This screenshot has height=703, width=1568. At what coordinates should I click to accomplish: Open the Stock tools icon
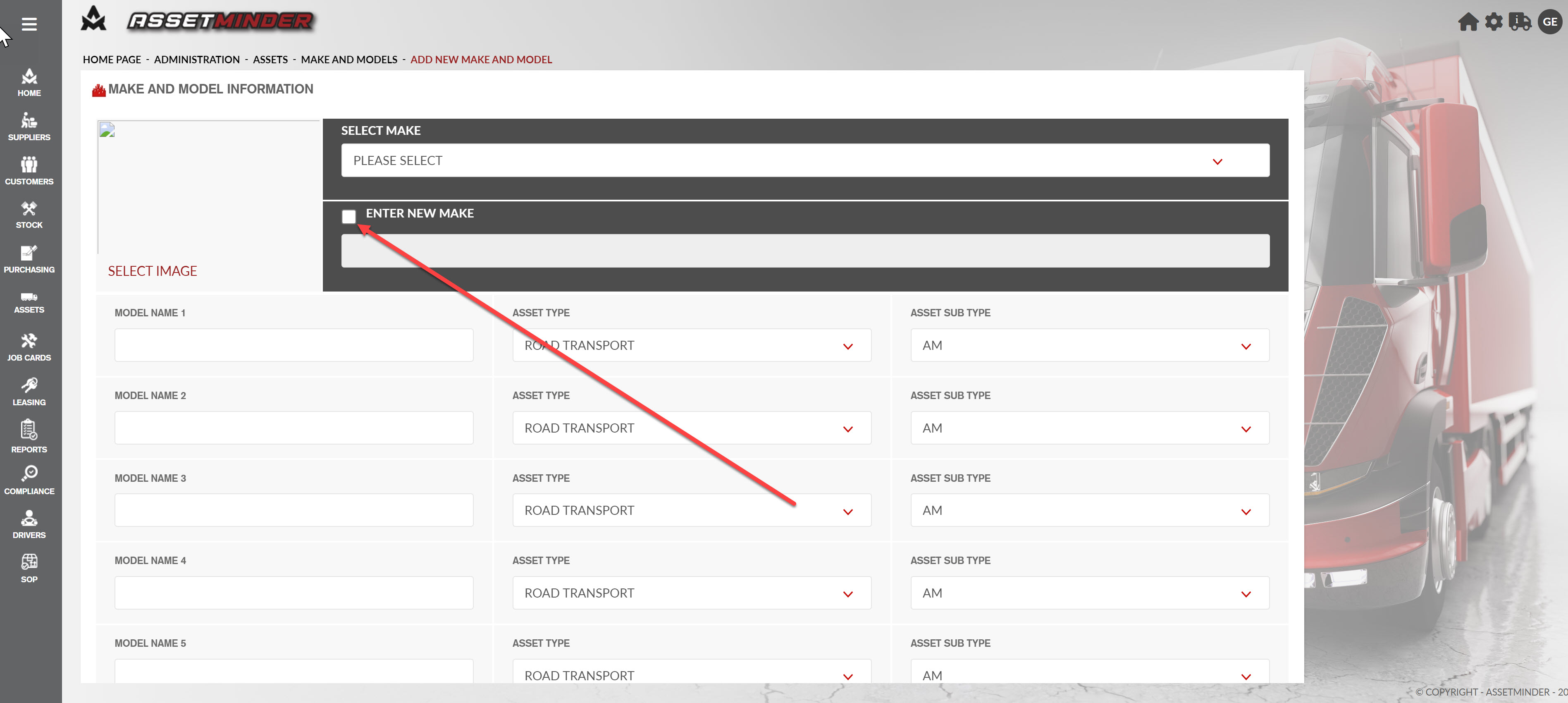(29, 214)
